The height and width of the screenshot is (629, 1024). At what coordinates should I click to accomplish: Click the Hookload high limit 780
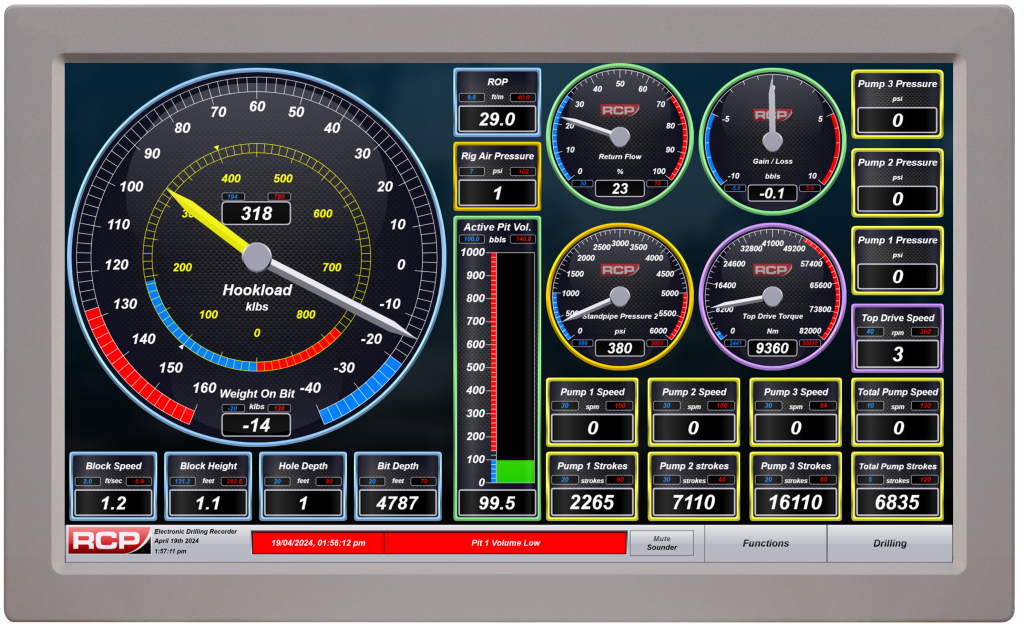click(280, 196)
